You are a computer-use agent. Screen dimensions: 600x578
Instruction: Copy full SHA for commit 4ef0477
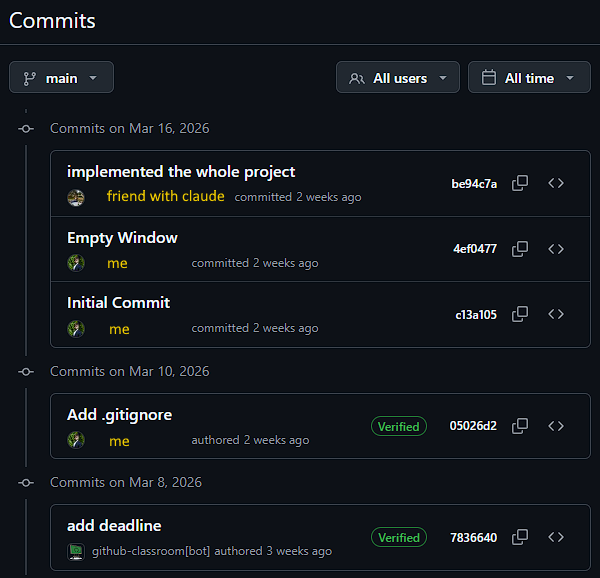[x=520, y=249]
